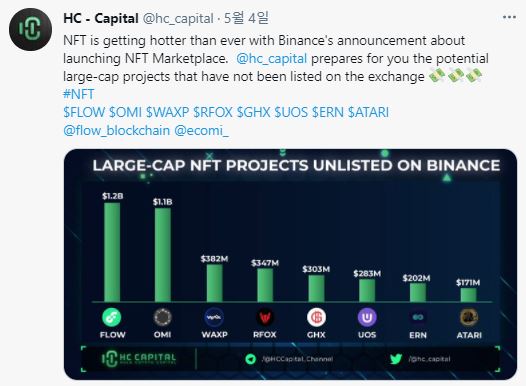Open the $ERN cashtag
The width and height of the screenshot is (526, 386).
coord(328,112)
